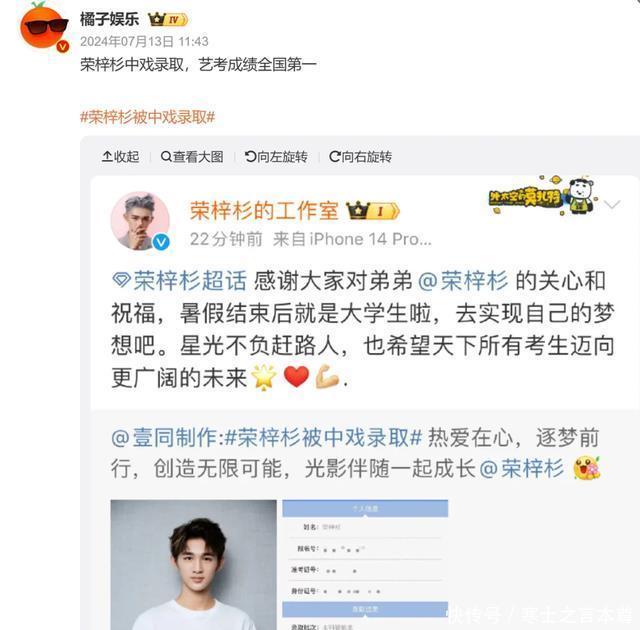Screen dimensions: 640x630
Task: Open 查看大图 view large image
Action: coord(192,157)
